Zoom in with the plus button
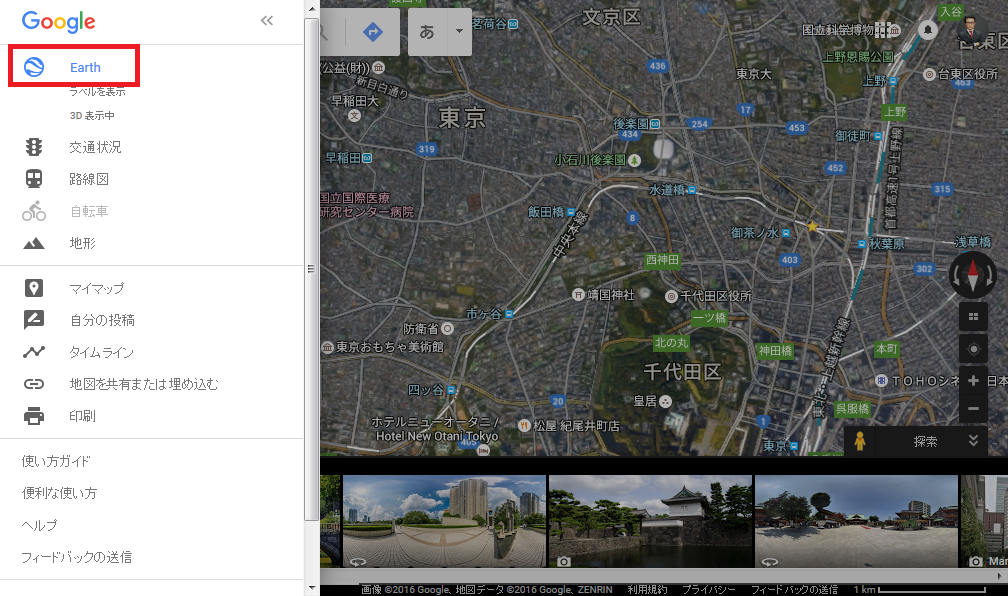This screenshot has width=1008, height=596. pos(973,381)
